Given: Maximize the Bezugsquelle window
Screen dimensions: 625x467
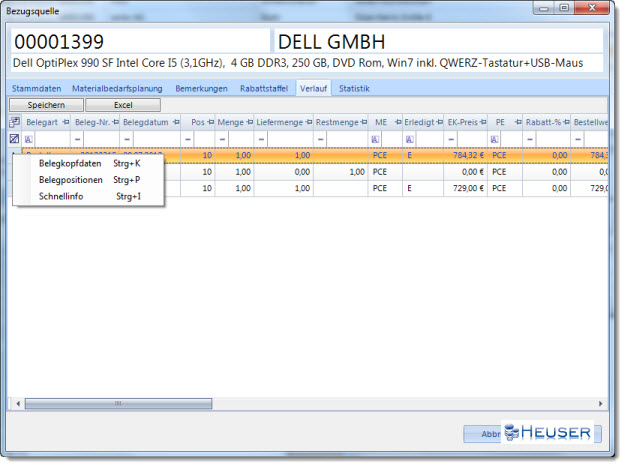Looking at the screenshot, I should [x=564, y=8].
